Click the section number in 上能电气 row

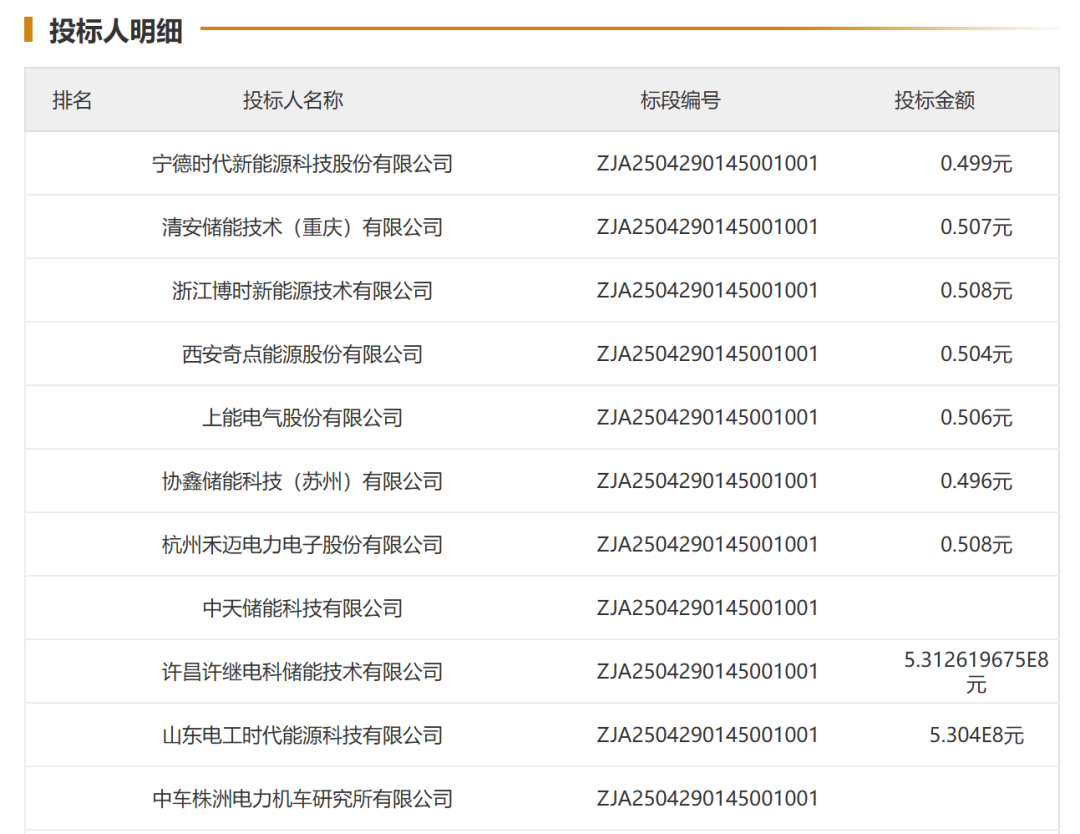tap(707, 417)
